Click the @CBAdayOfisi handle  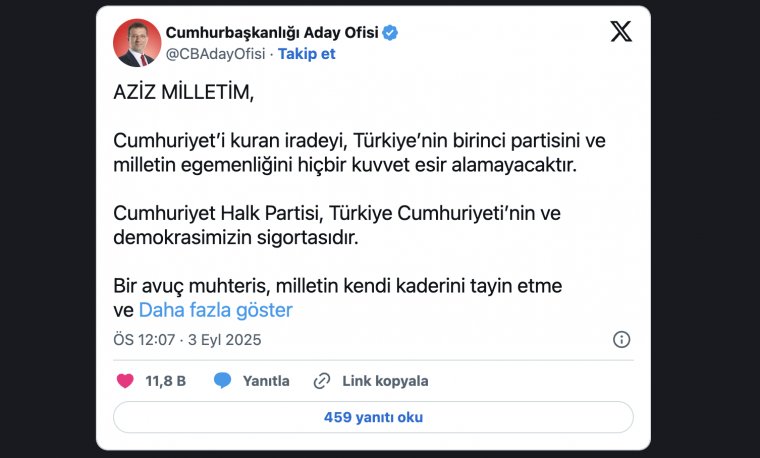point(215,54)
